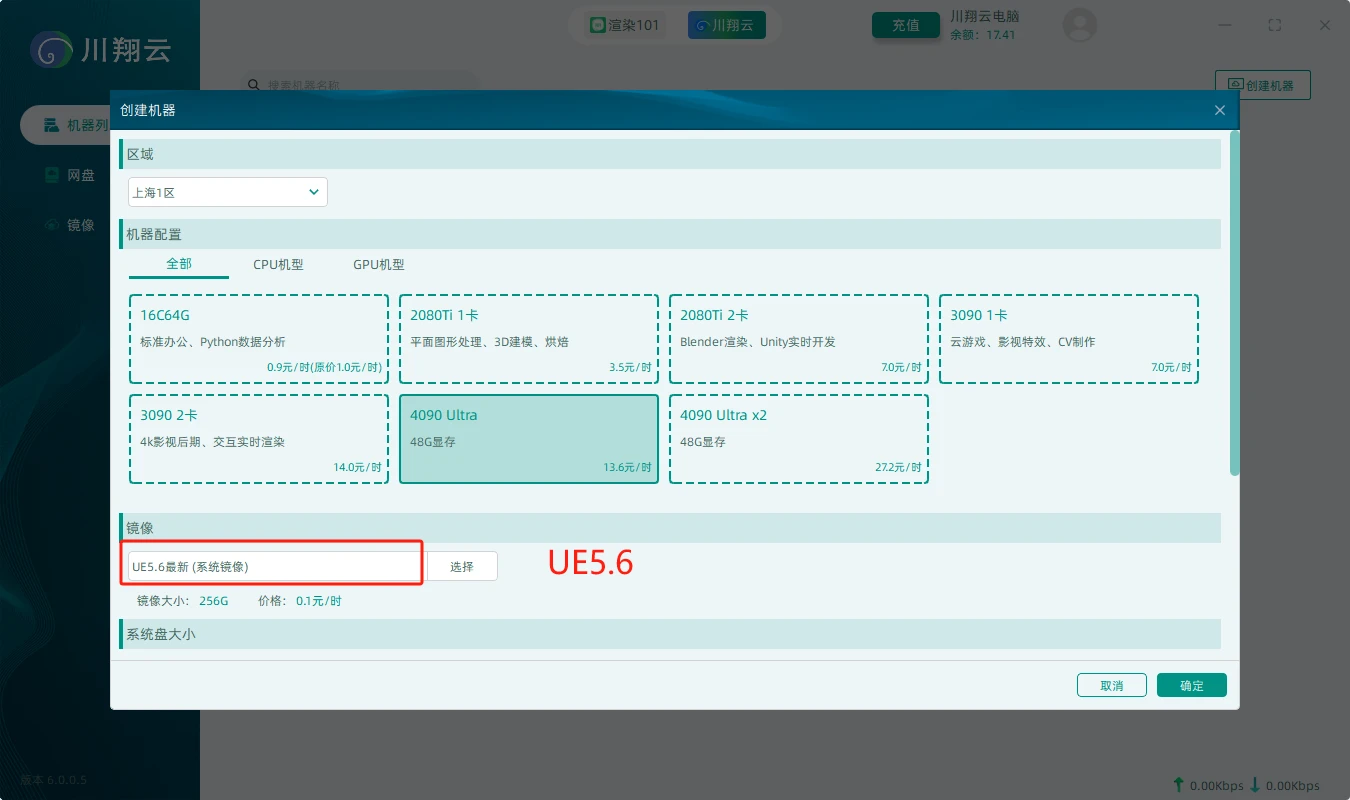Minimize the application window
This screenshot has width=1350, height=800.
click(x=1227, y=25)
